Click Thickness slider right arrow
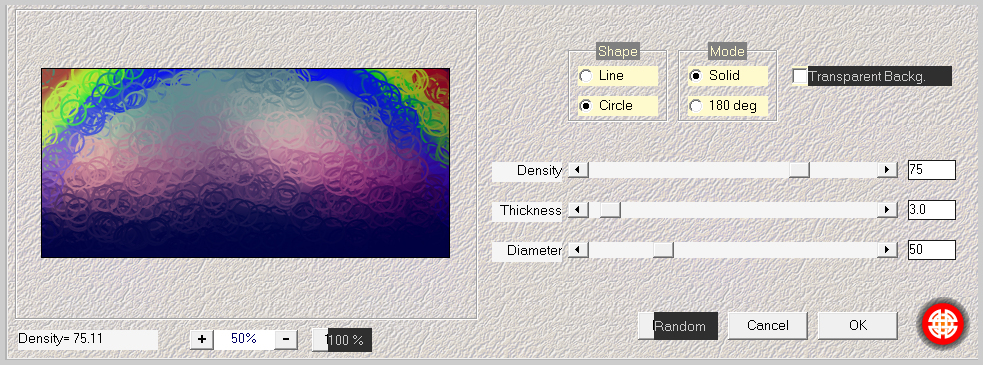Screen dimensions: 983x365 886,210
